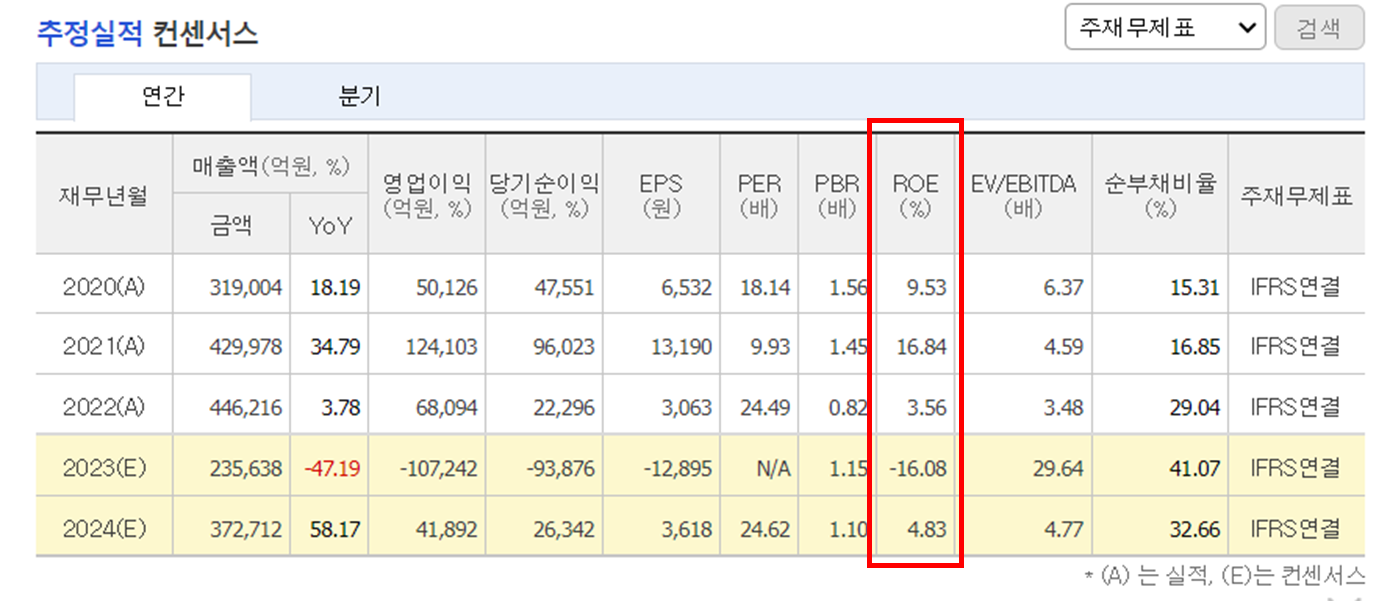Click the 3.78 YoY value
1390x601 pixels.
[340, 407]
